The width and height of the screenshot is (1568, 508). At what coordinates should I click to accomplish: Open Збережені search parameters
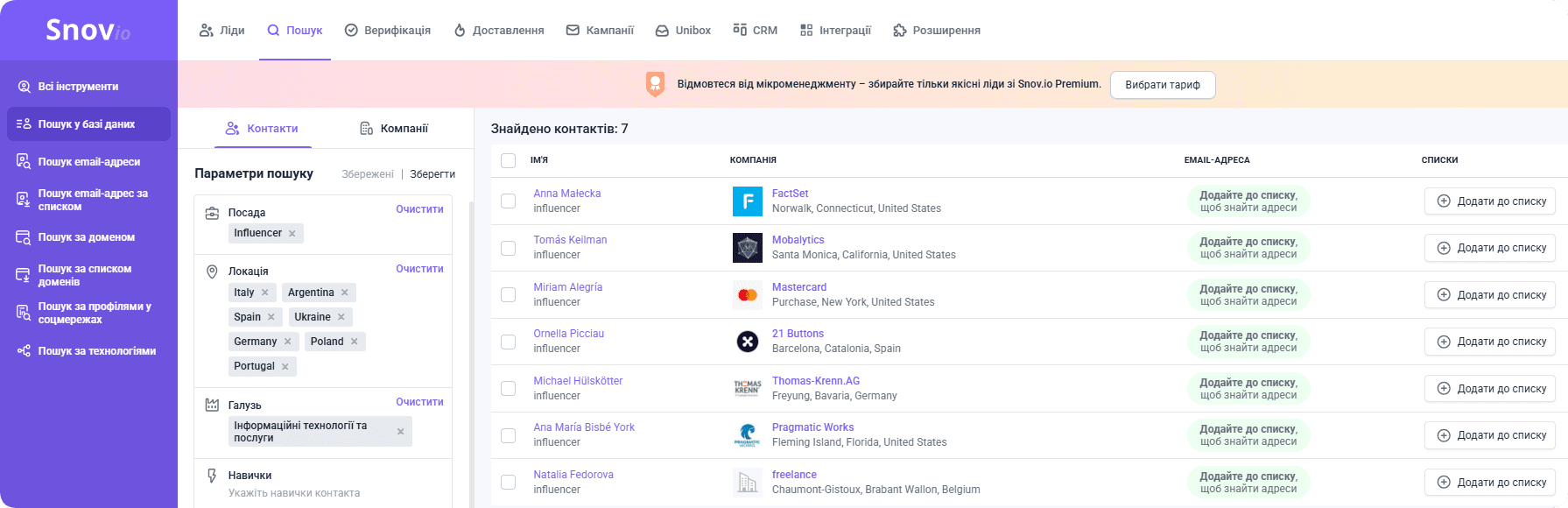pyautogui.click(x=368, y=174)
